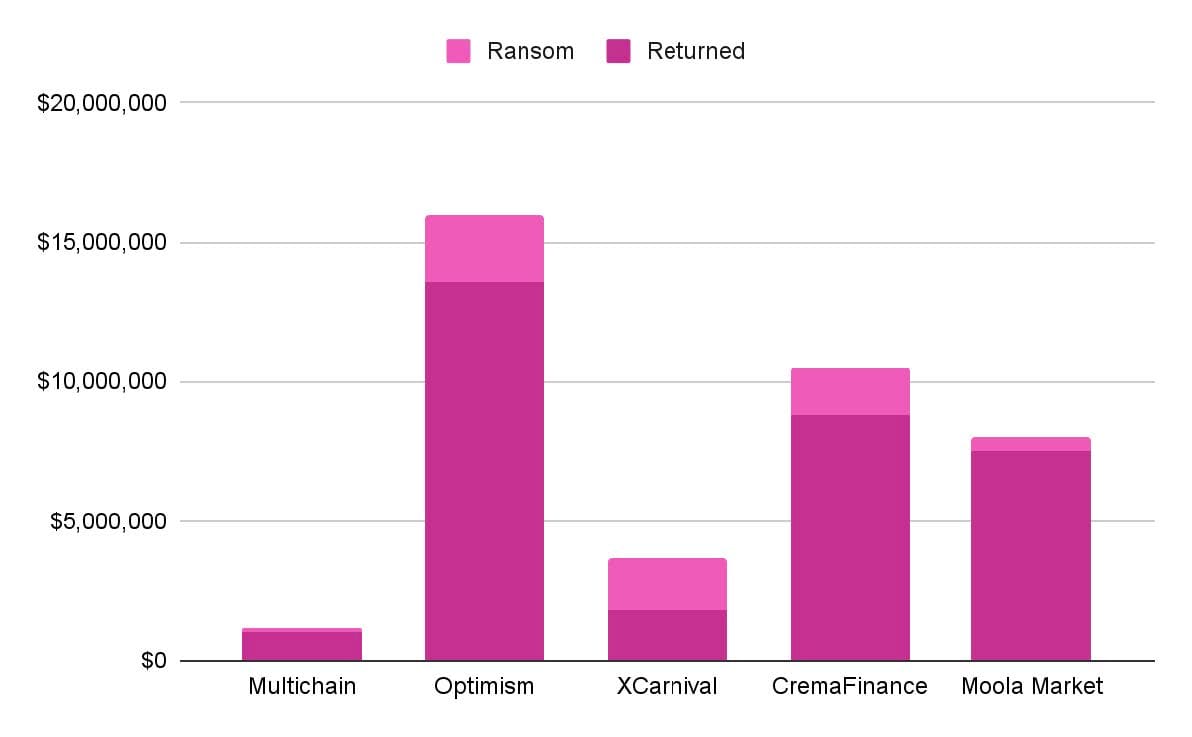
Task: Click the $20,000,000 y-axis label
Action: coord(101,103)
